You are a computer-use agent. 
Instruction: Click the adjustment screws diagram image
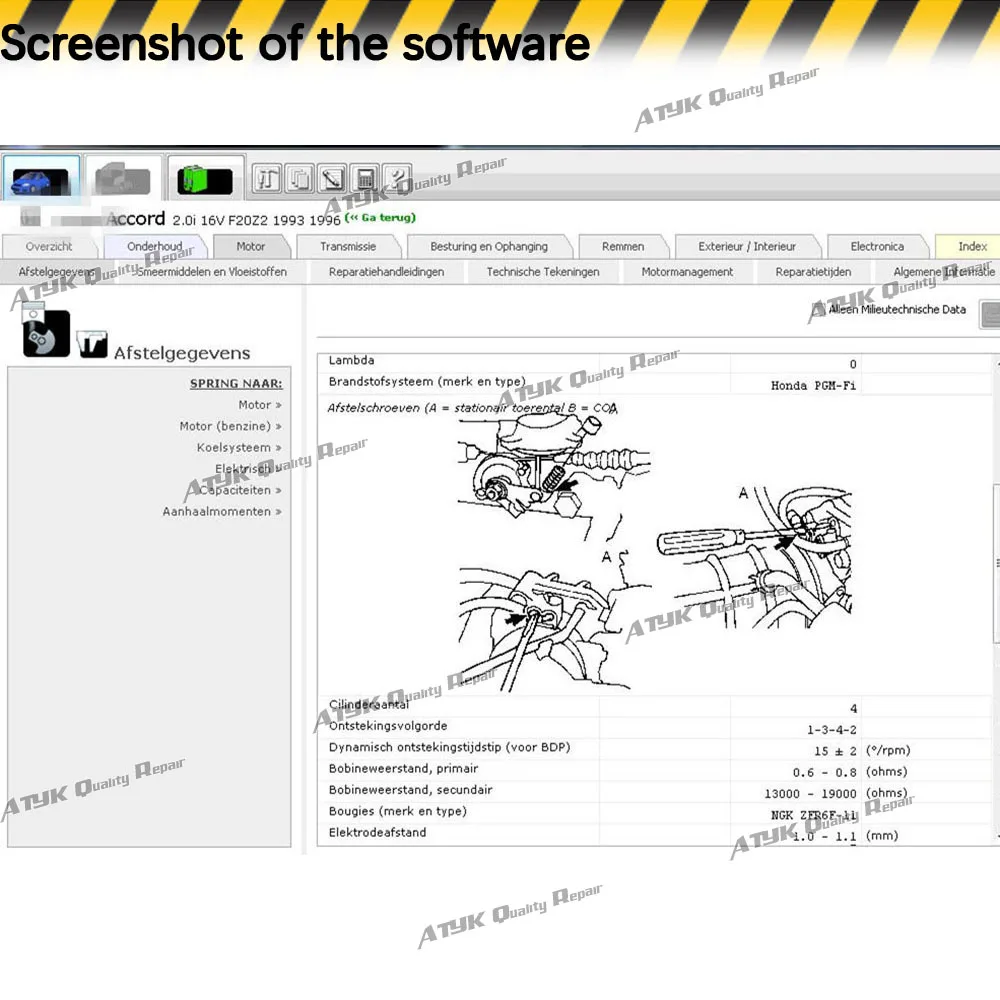[x=654, y=552]
